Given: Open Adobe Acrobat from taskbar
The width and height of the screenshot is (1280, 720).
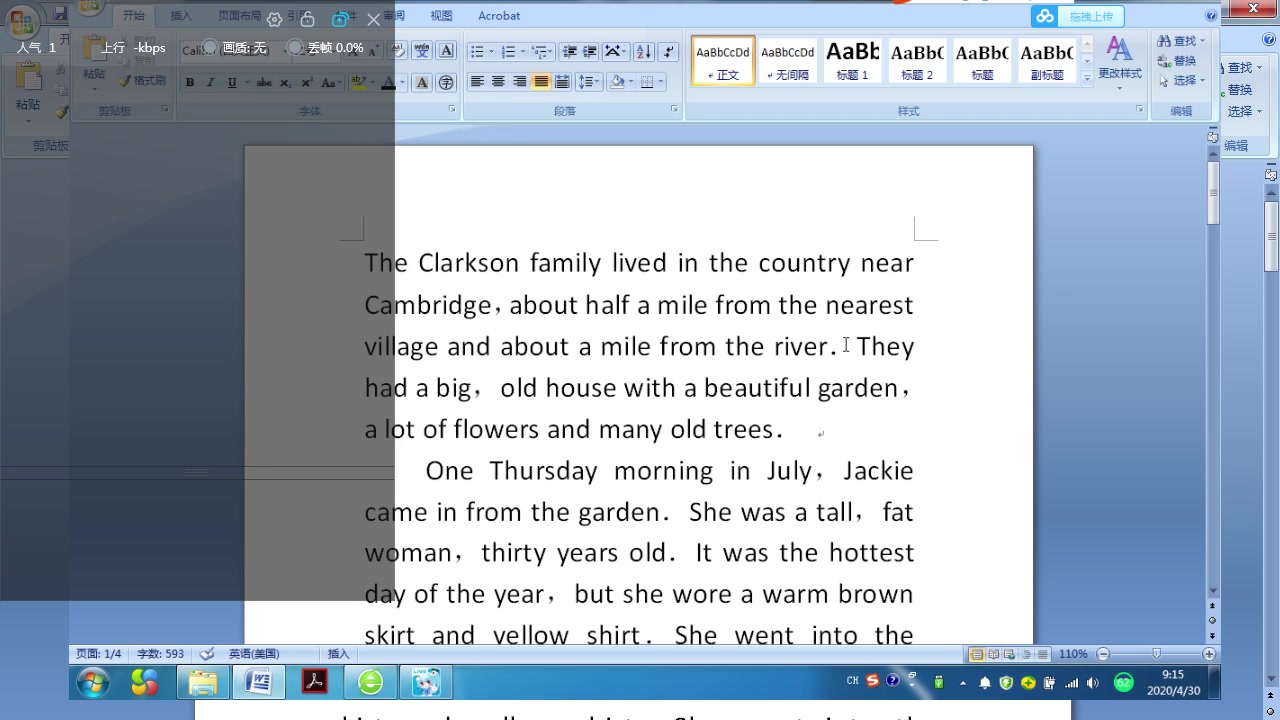Looking at the screenshot, I should pos(315,682).
